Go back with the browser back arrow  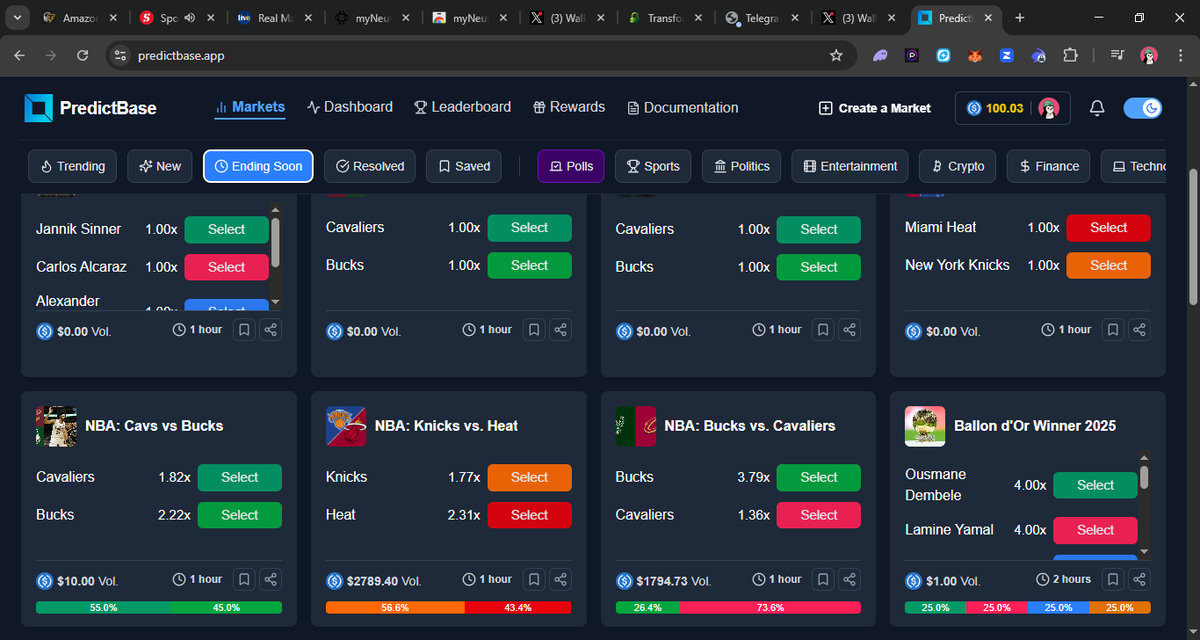point(19,56)
